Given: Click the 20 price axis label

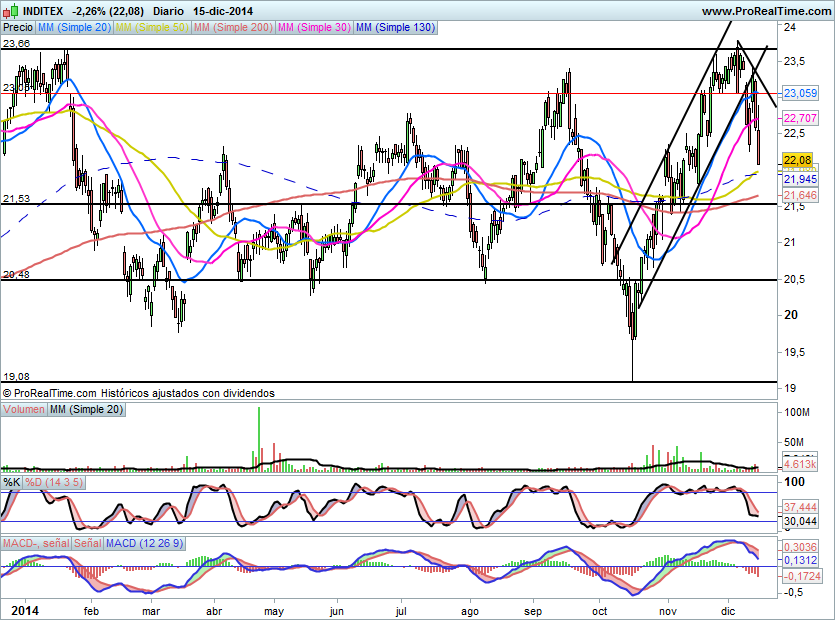Looking at the screenshot, I should [791, 315].
